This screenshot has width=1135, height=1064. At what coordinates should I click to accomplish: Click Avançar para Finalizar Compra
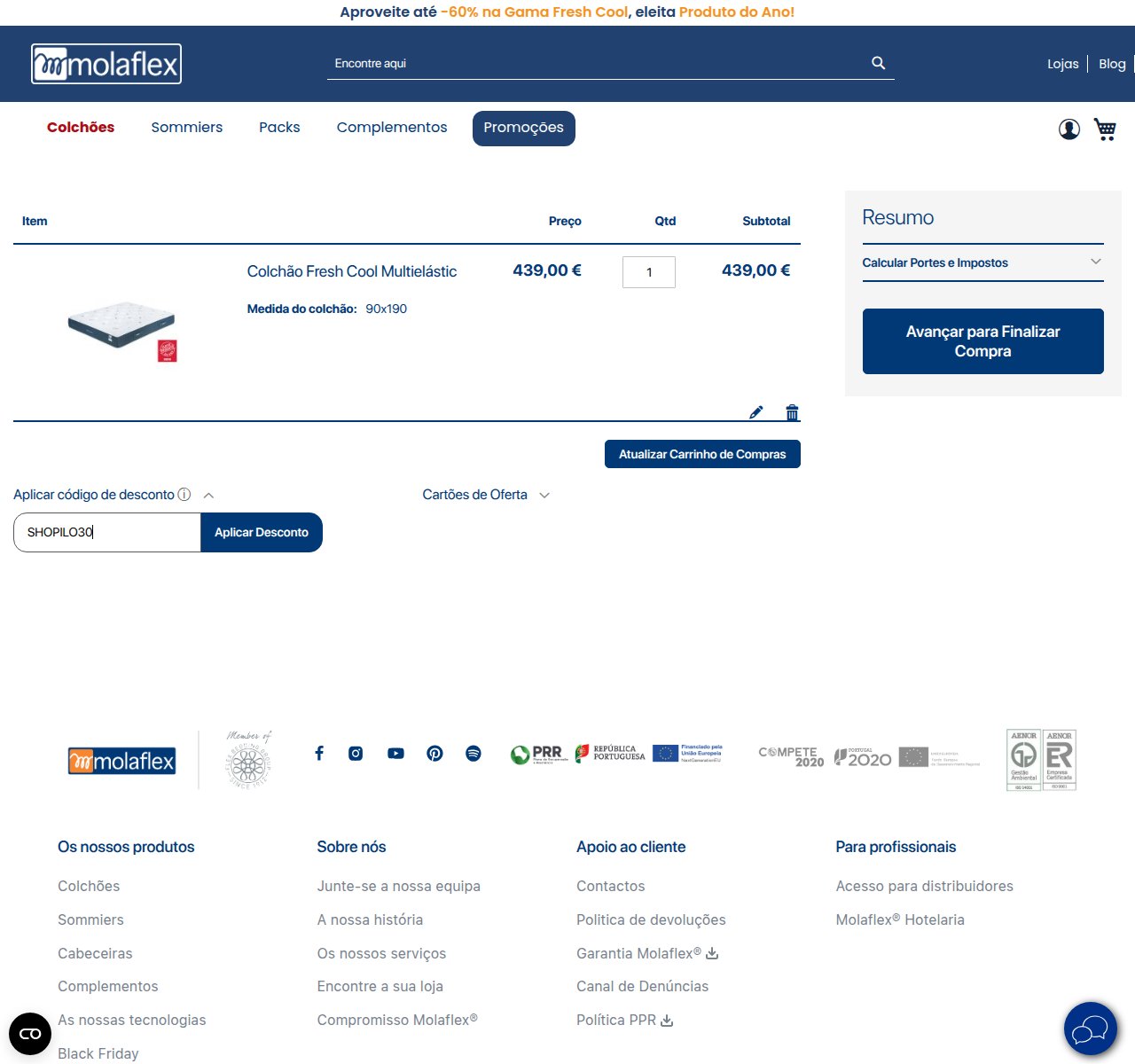click(x=982, y=341)
